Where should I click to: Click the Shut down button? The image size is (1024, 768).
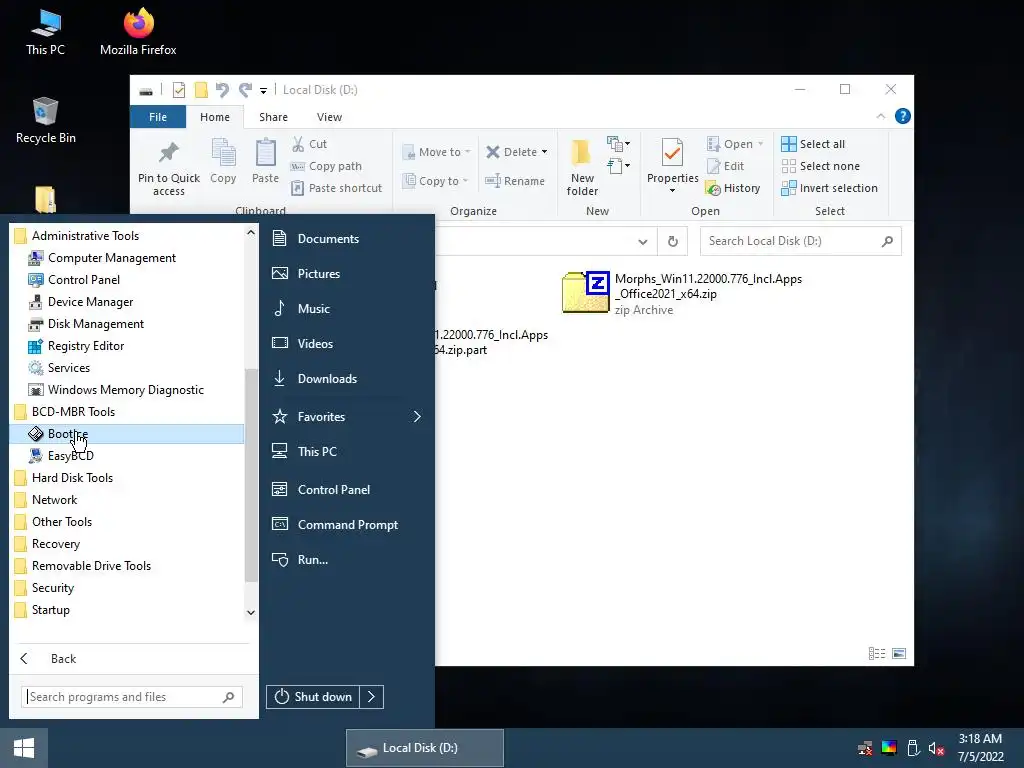[x=313, y=697]
